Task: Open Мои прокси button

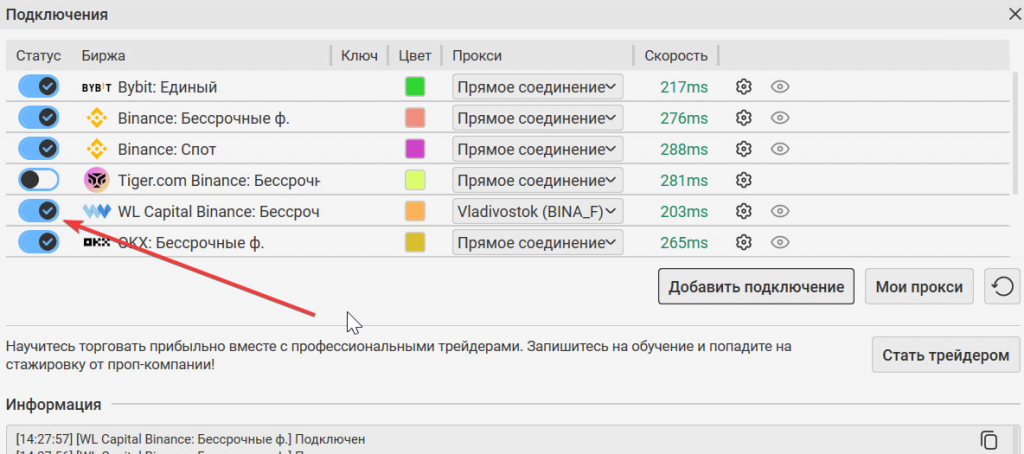Action: pyautogui.click(x=918, y=287)
